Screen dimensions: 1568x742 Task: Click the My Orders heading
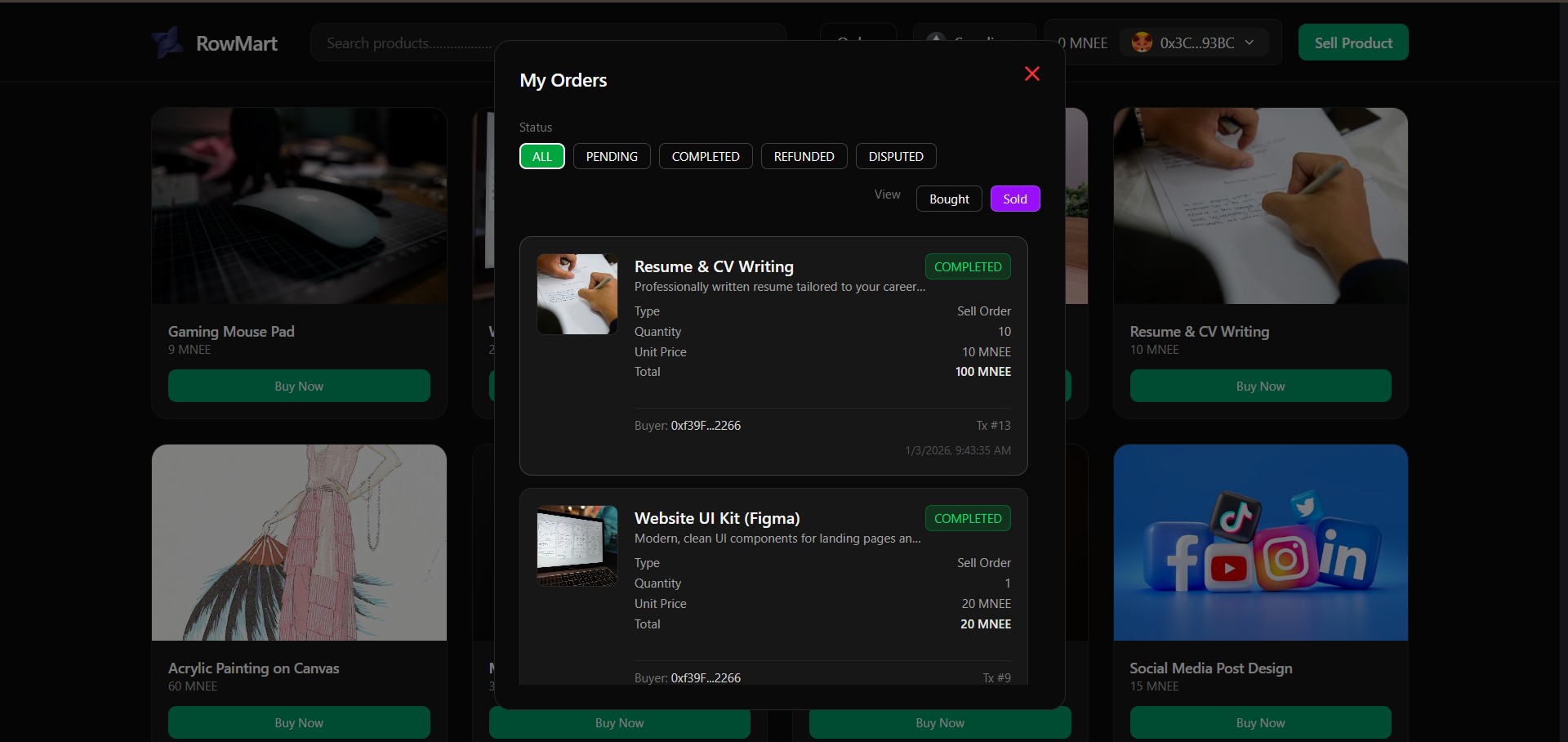pyautogui.click(x=563, y=80)
